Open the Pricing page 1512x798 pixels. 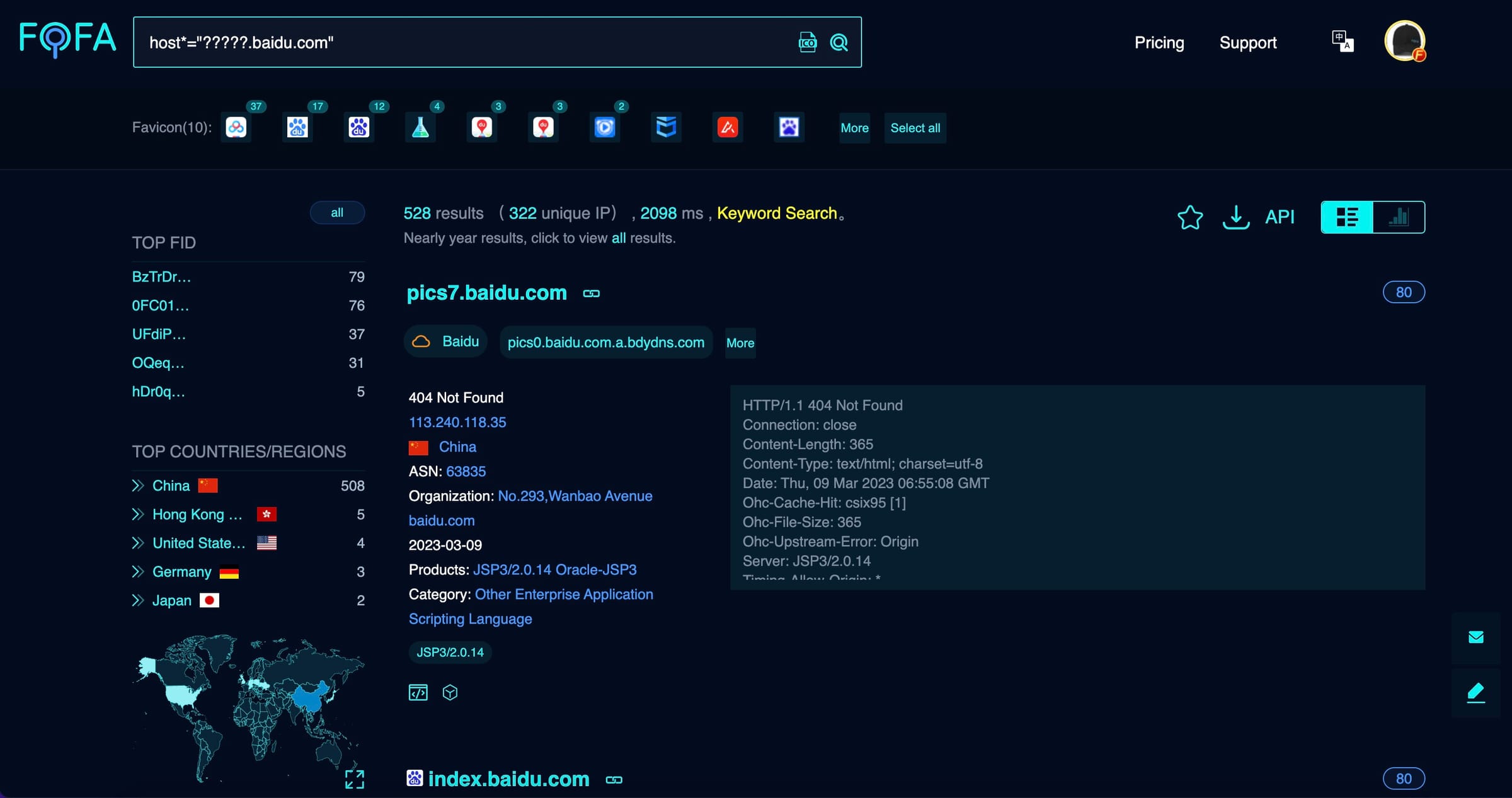(x=1159, y=42)
